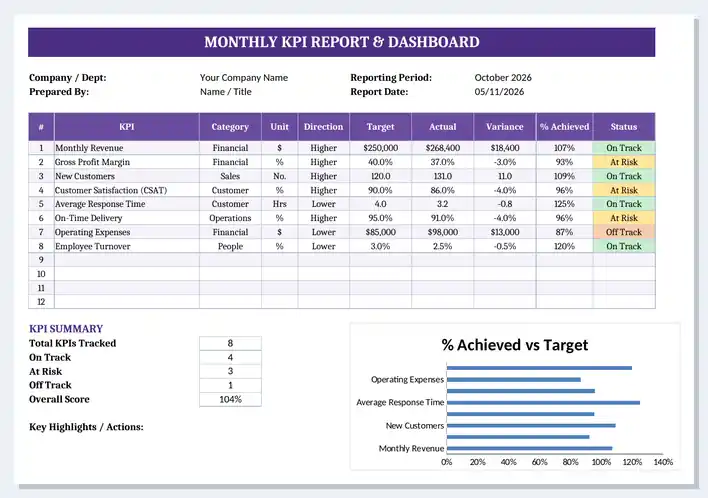The height and width of the screenshot is (498, 708).
Task: Click the 'Average Response Time' KPI cell
Action: 126,204
